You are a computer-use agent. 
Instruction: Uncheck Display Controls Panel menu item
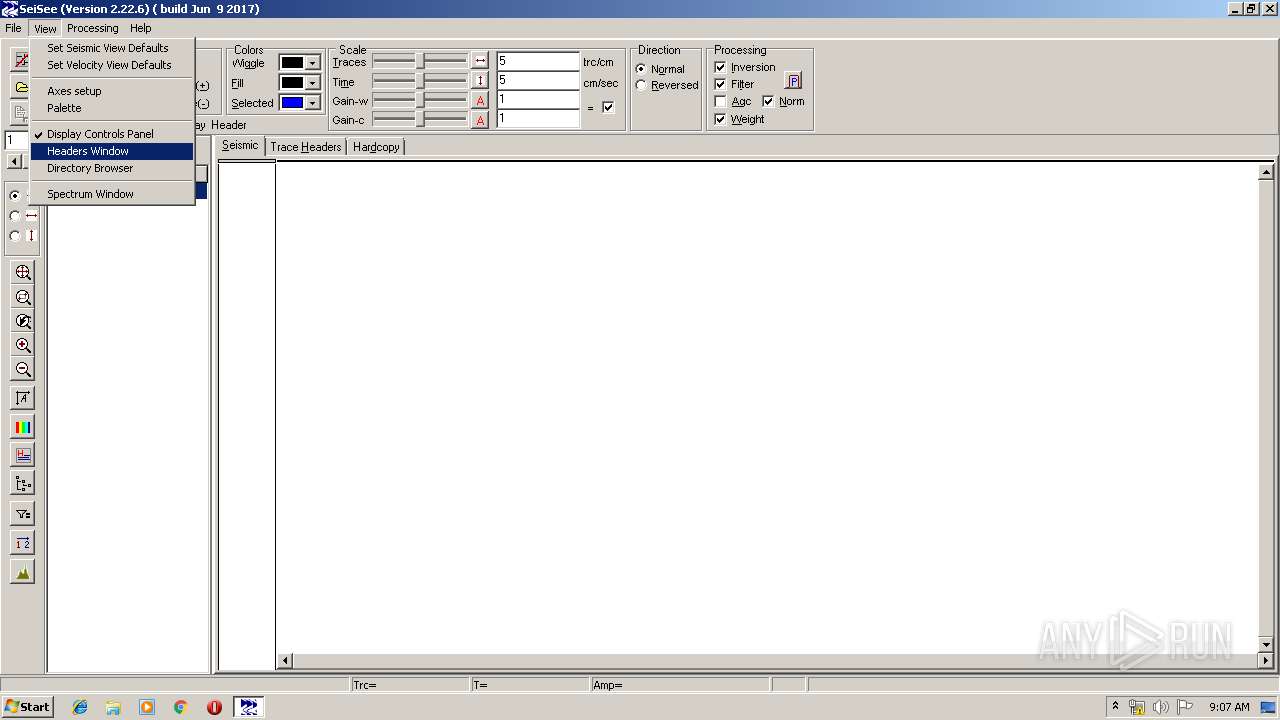click(x=112, y=134)
